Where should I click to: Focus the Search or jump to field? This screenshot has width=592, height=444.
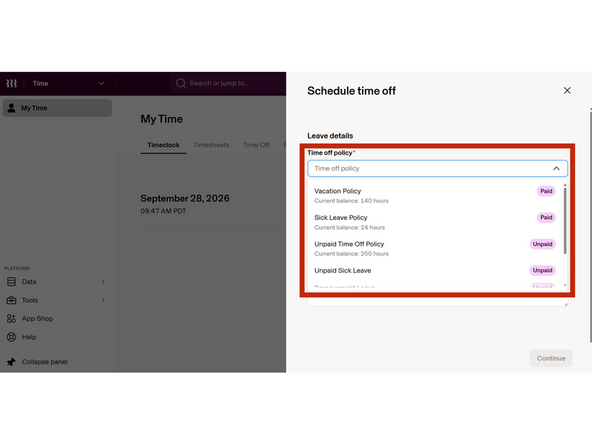coord(228,83)
